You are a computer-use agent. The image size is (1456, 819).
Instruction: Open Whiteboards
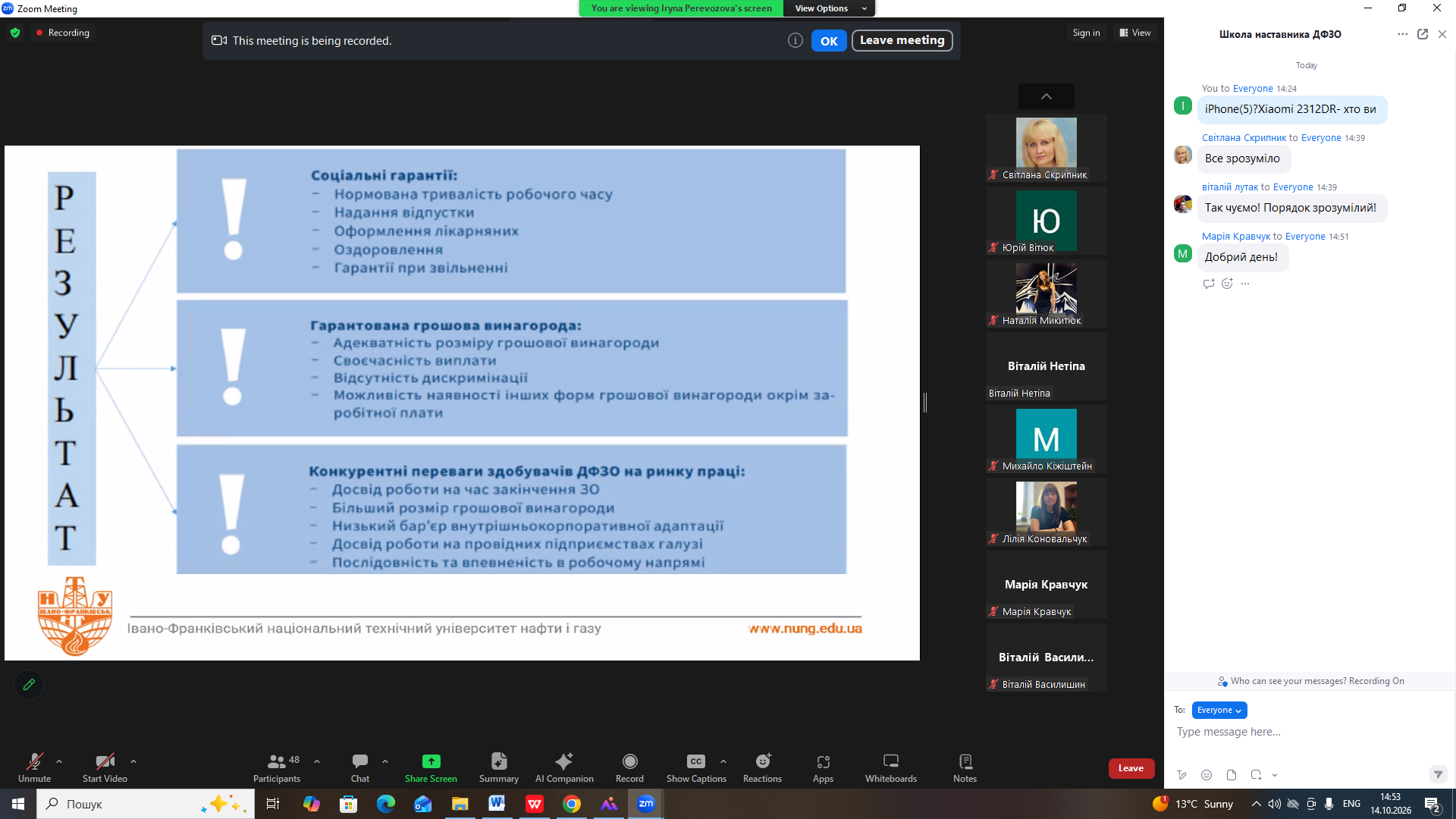click(891, 767)
